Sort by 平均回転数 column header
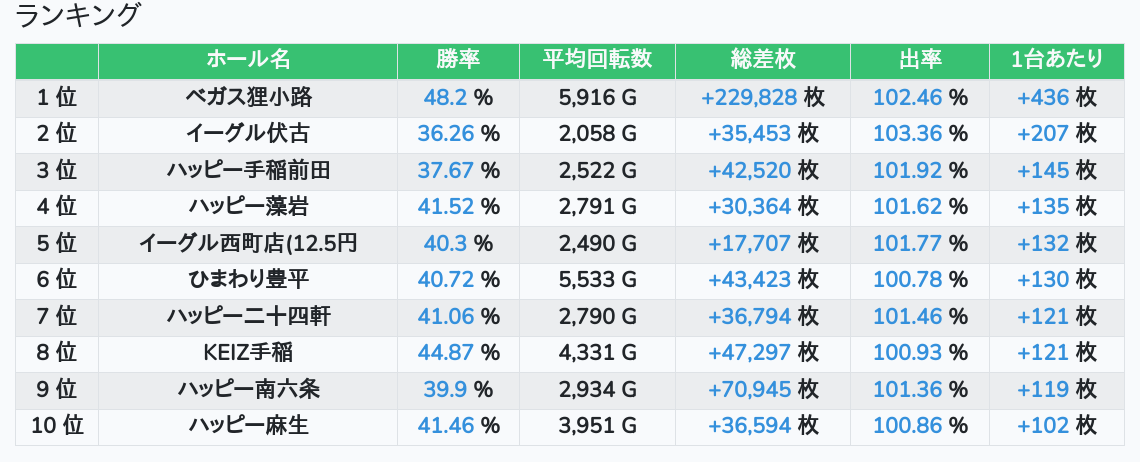This screenshot has height=462, width=1140. tap(597, 60)
